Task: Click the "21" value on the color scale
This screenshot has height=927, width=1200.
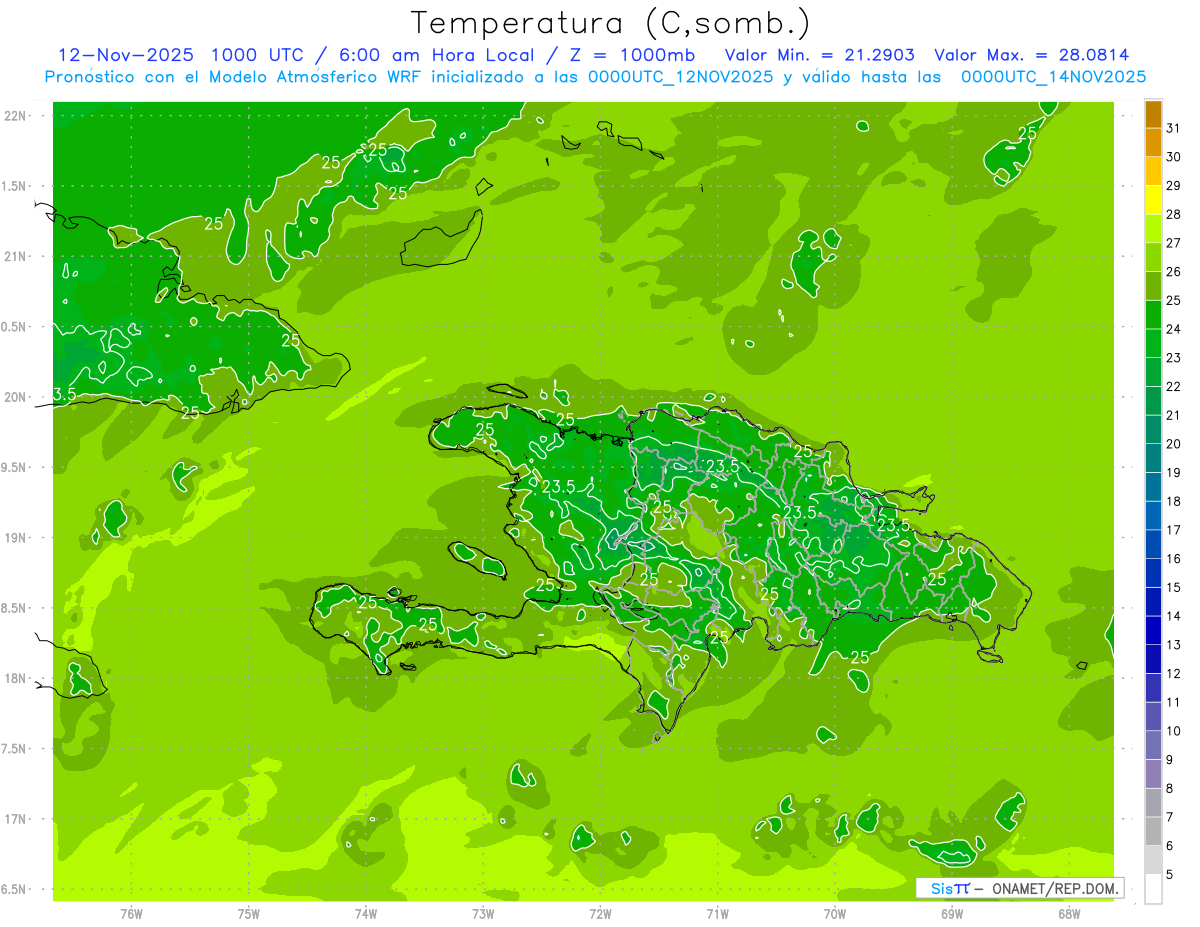Action: coord(1173,415)
